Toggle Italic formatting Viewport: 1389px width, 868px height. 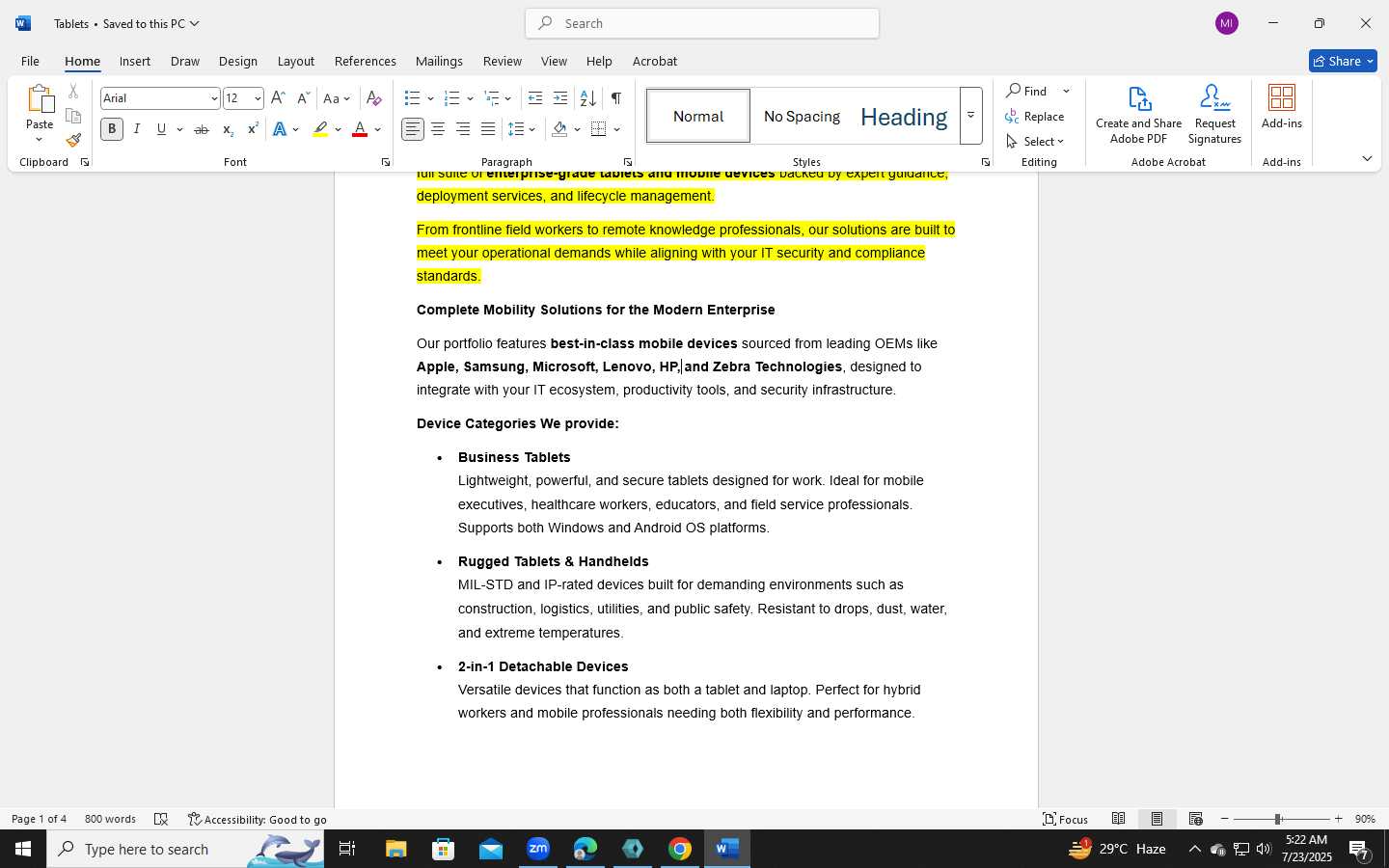point(137,129)
